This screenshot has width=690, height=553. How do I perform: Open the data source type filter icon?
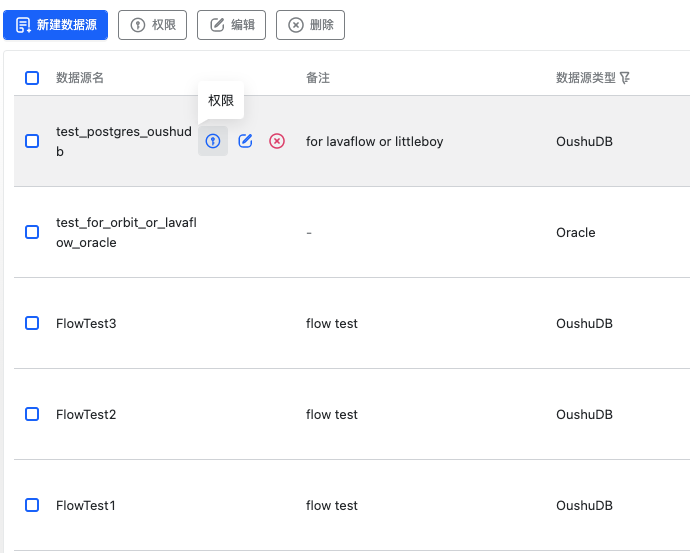(x=625, y=78)
